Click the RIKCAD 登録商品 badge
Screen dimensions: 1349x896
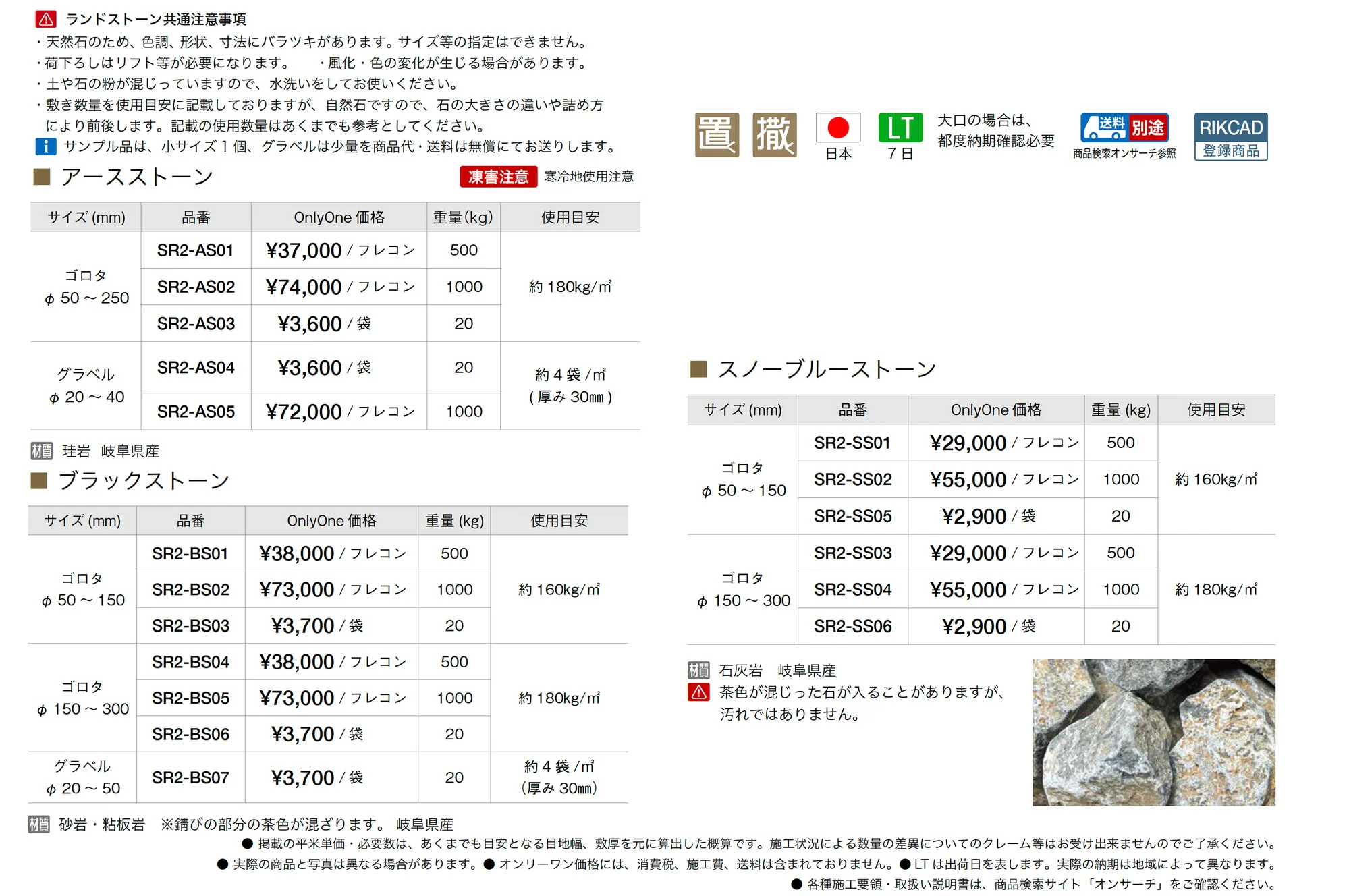tap(1231, 136)
